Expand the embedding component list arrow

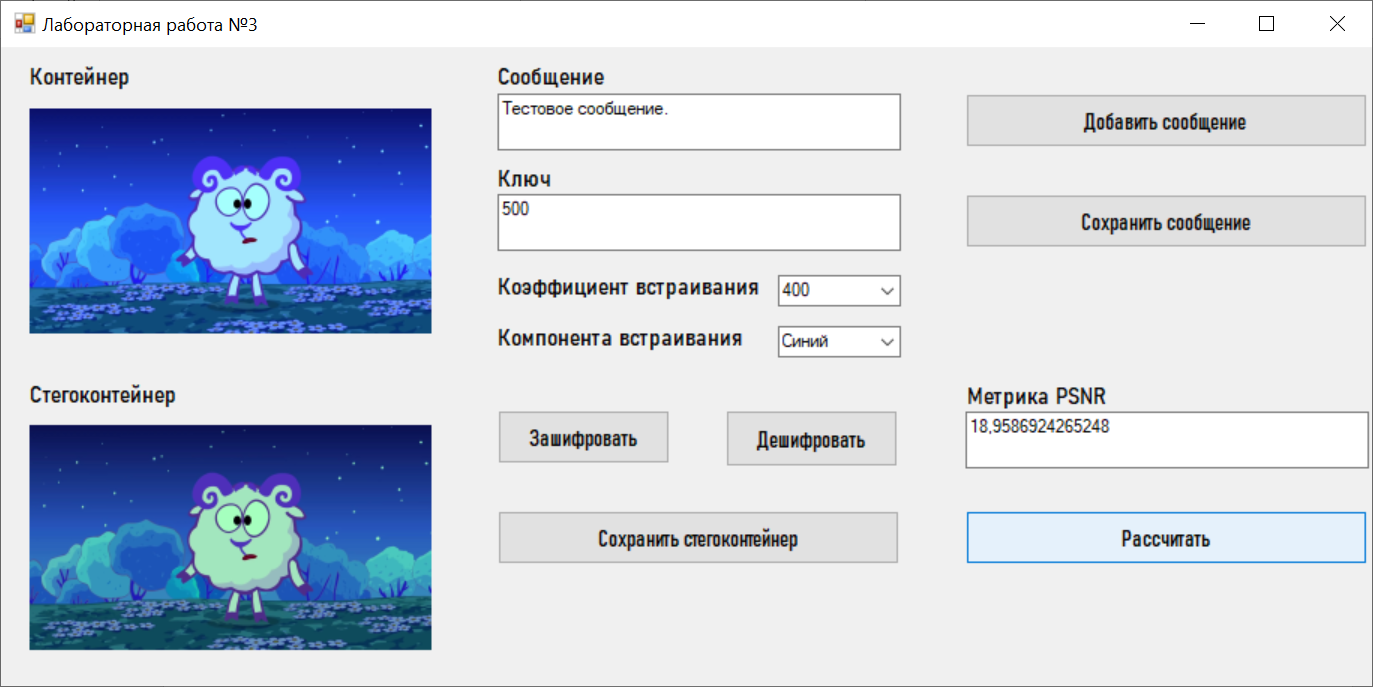pyautogui.click(x=888, y=341)
